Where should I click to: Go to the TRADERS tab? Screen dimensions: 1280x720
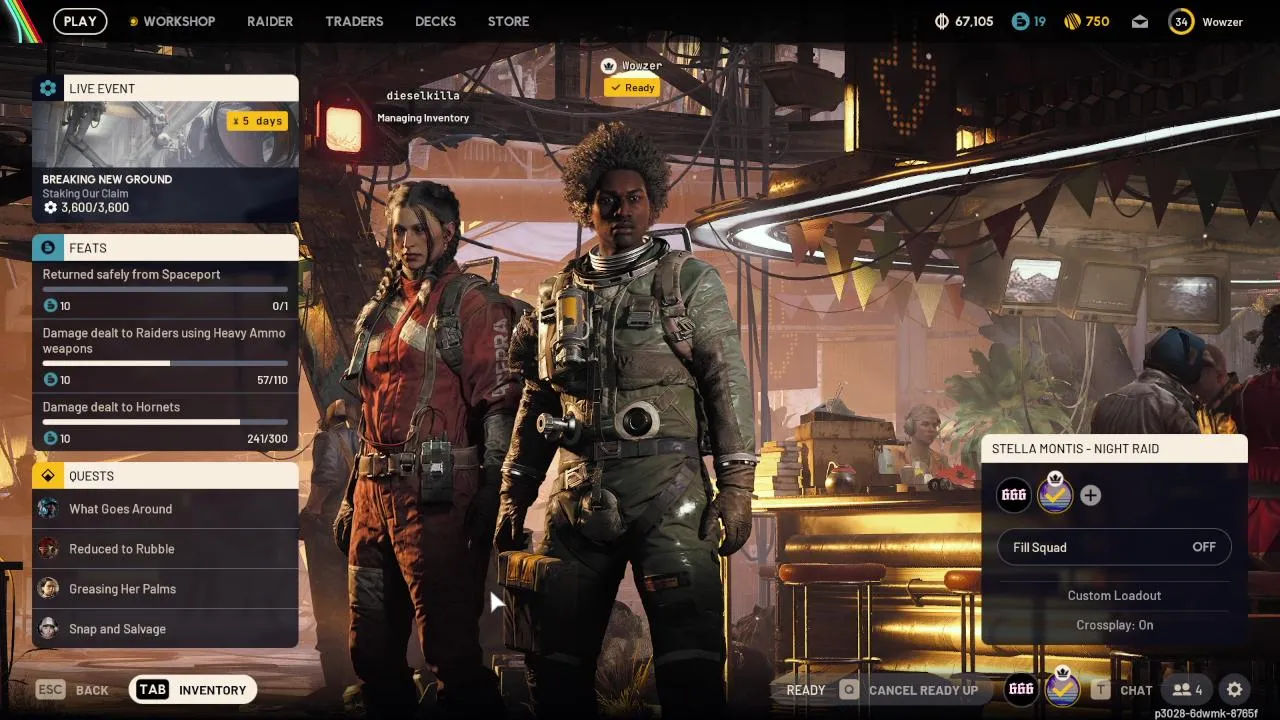point(354,21)
